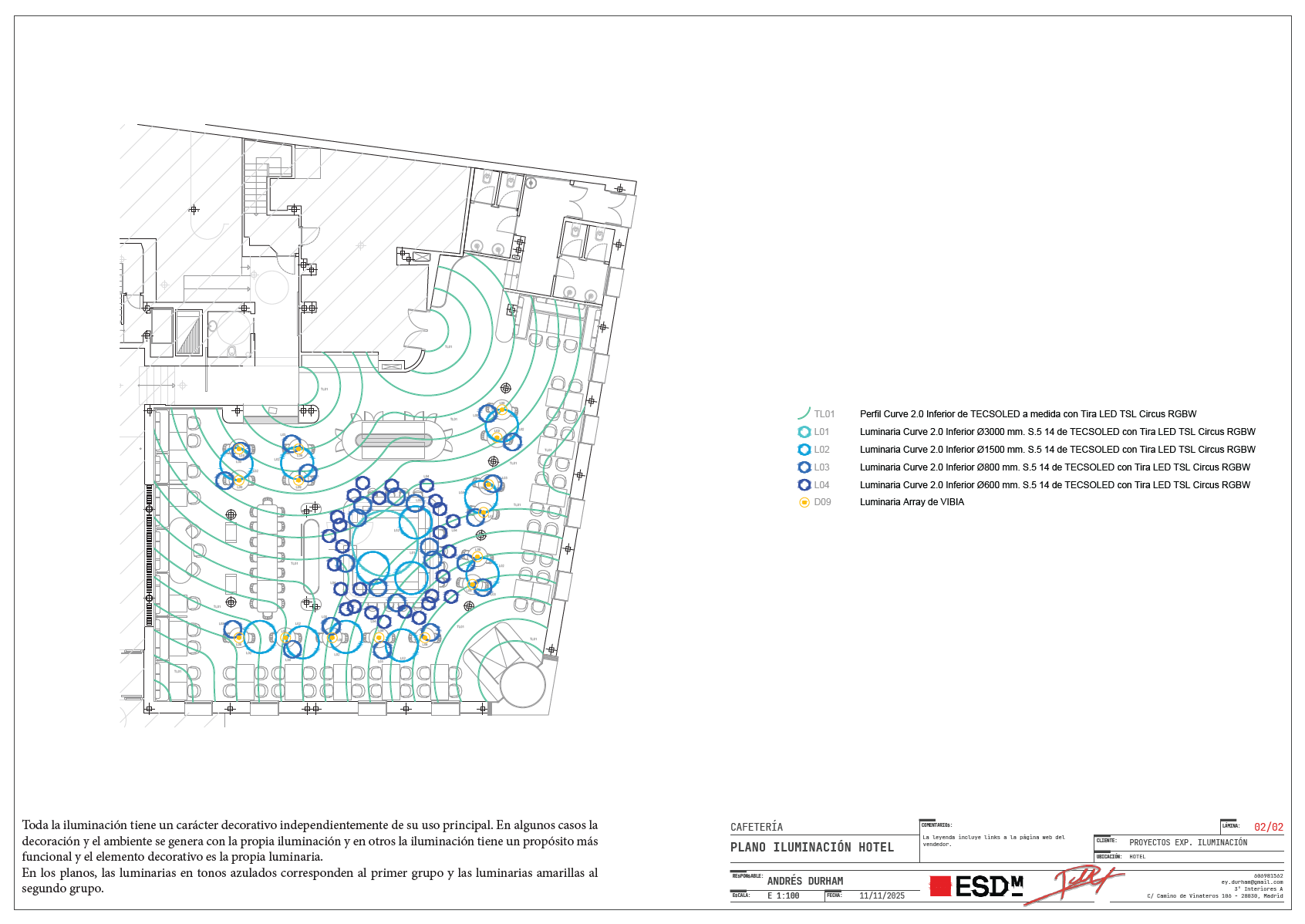Click the date 11/11/2025

pos(882,896)
